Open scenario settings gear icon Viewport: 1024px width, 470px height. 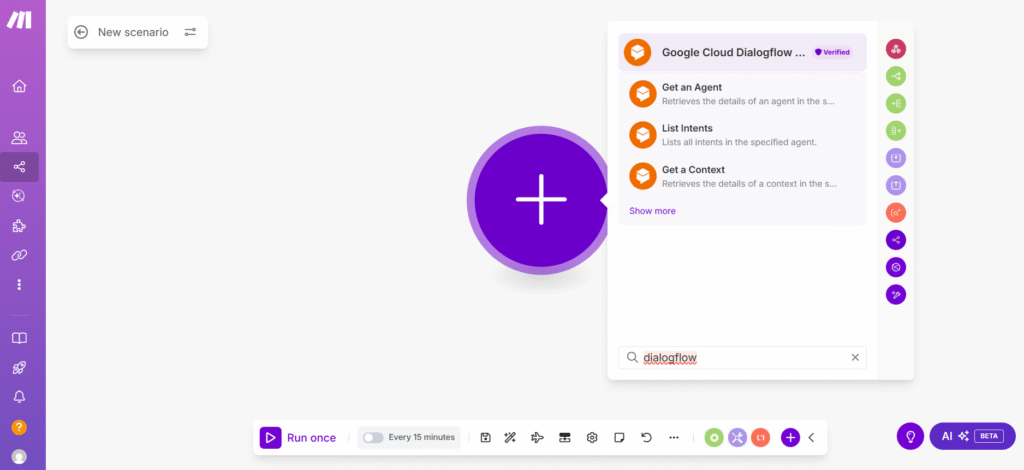click(592, 437)
